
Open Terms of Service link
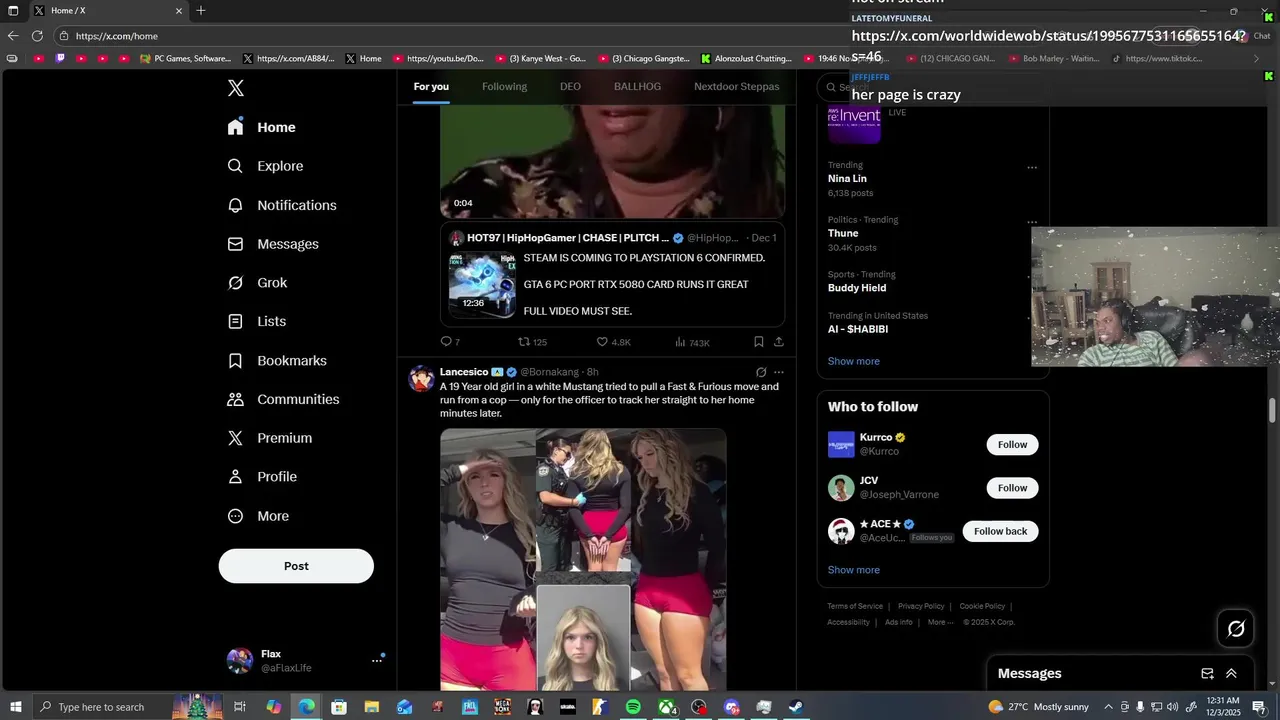tap(855, 606)
